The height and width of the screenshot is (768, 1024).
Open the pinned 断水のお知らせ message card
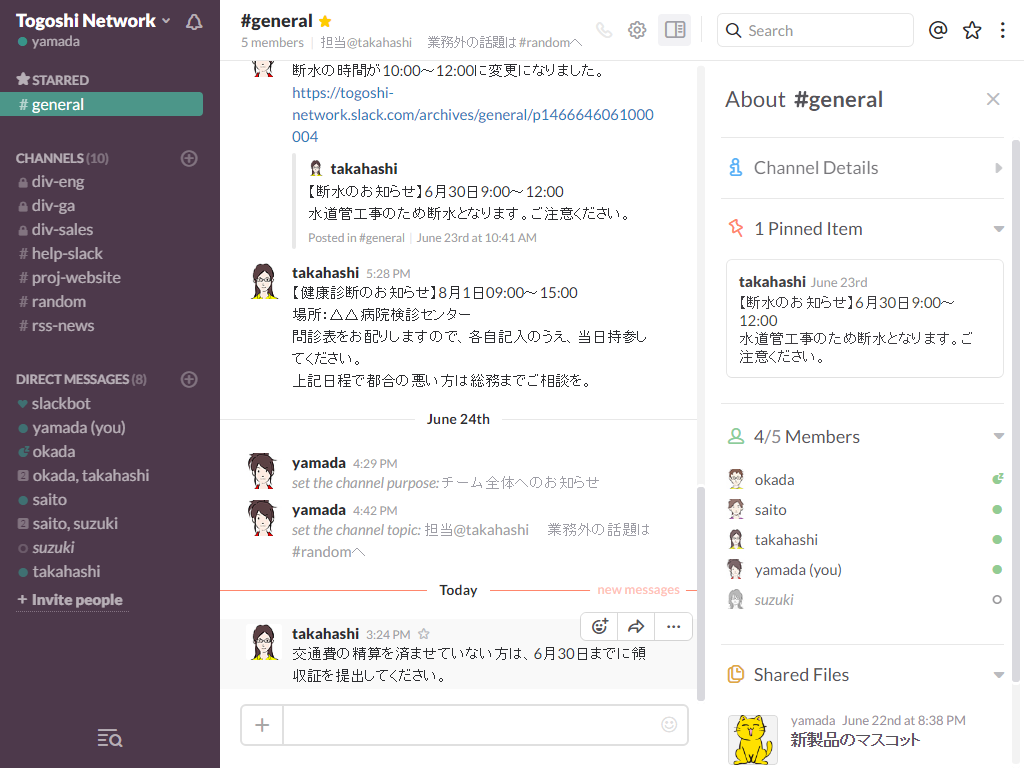coord(865,319)
